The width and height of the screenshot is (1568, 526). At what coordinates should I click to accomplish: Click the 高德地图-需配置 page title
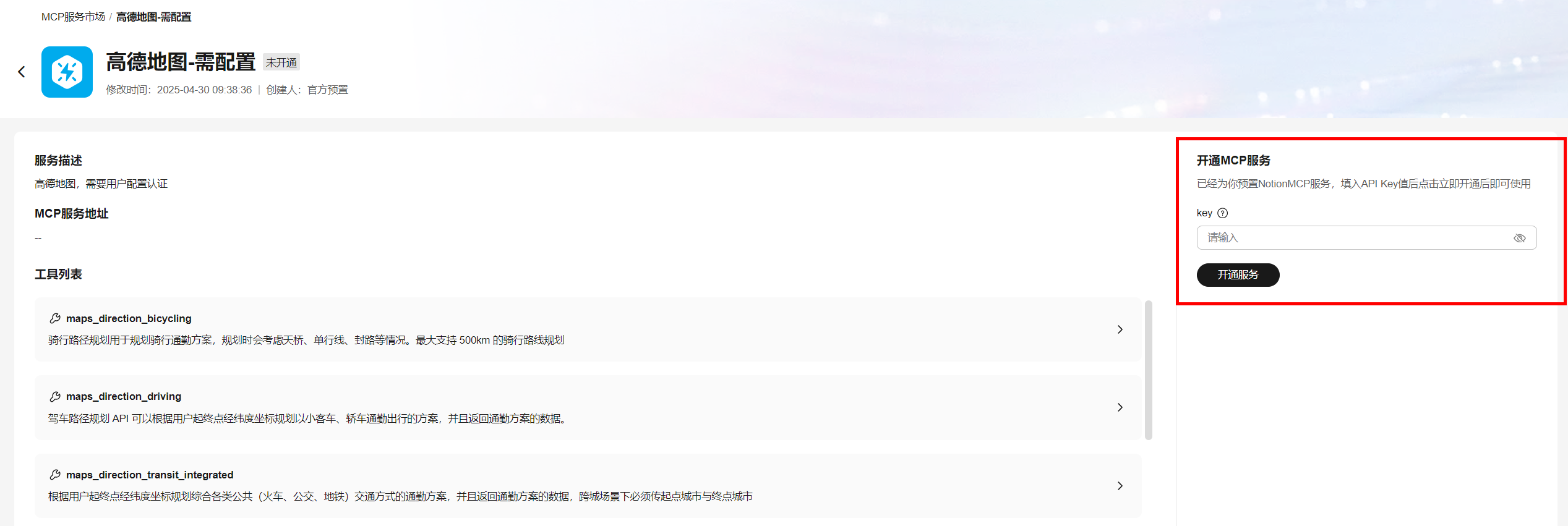coord(181,62)
